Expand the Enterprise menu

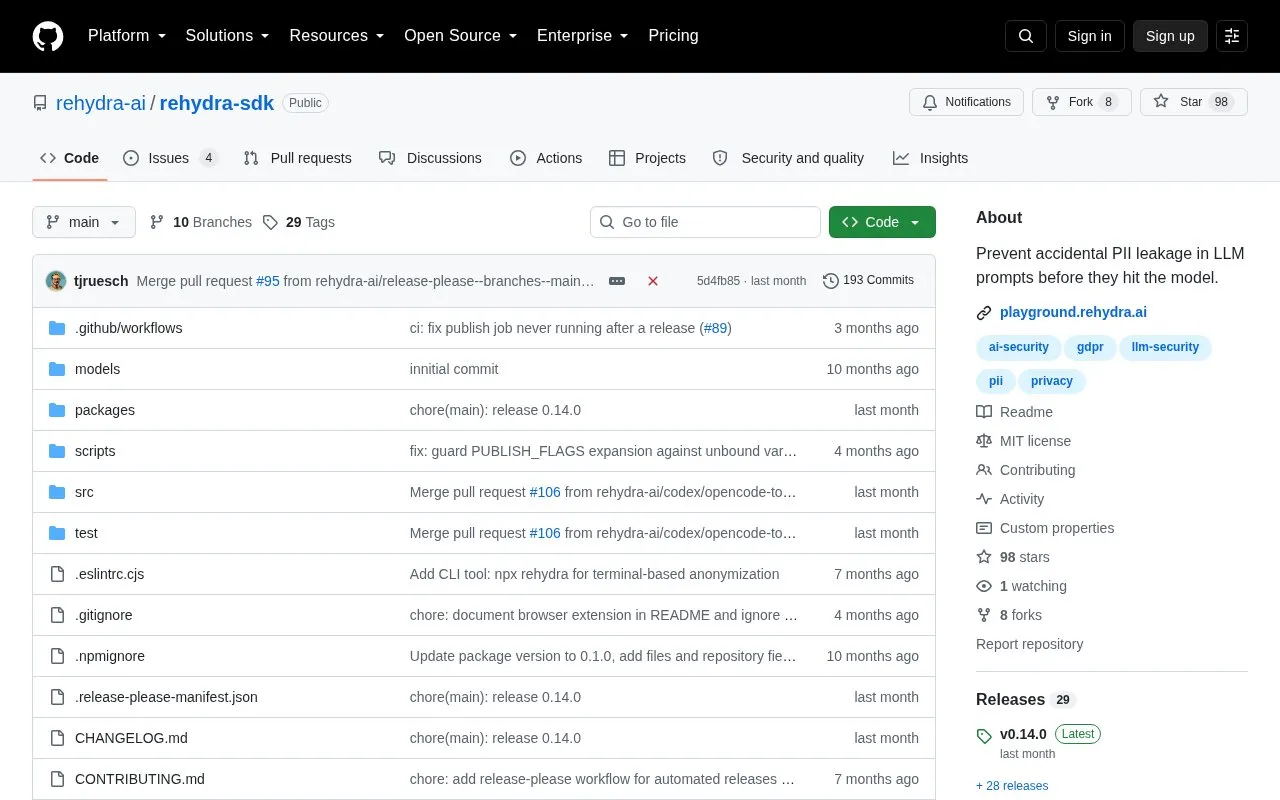pyautogui.click(x=583, y=36)
